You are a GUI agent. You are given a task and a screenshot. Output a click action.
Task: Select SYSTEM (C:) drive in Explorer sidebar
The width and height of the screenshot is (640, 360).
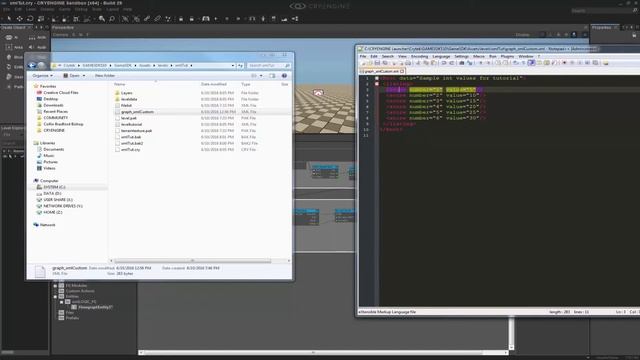pos(54,187)
